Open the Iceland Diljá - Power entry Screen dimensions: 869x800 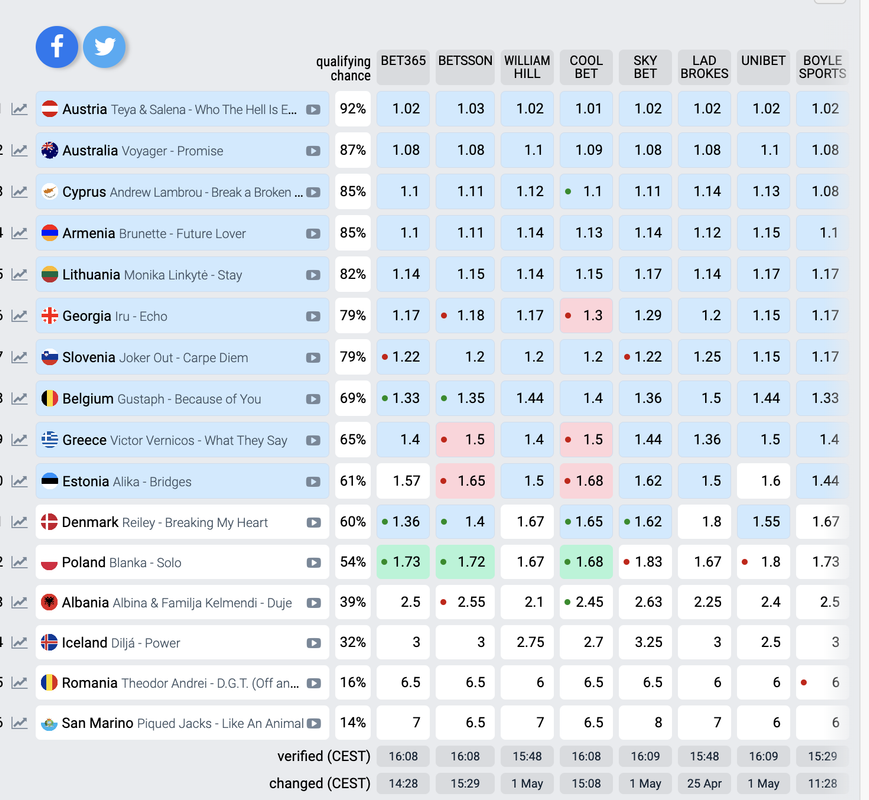coord(182,643)
